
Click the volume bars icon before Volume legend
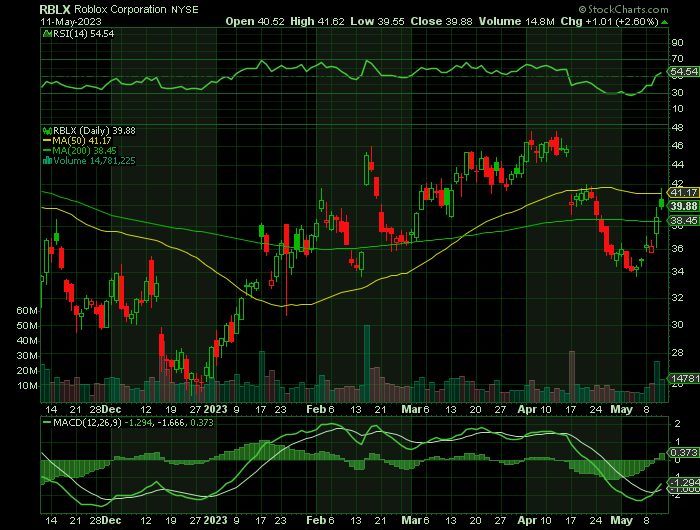coord(47,161)
